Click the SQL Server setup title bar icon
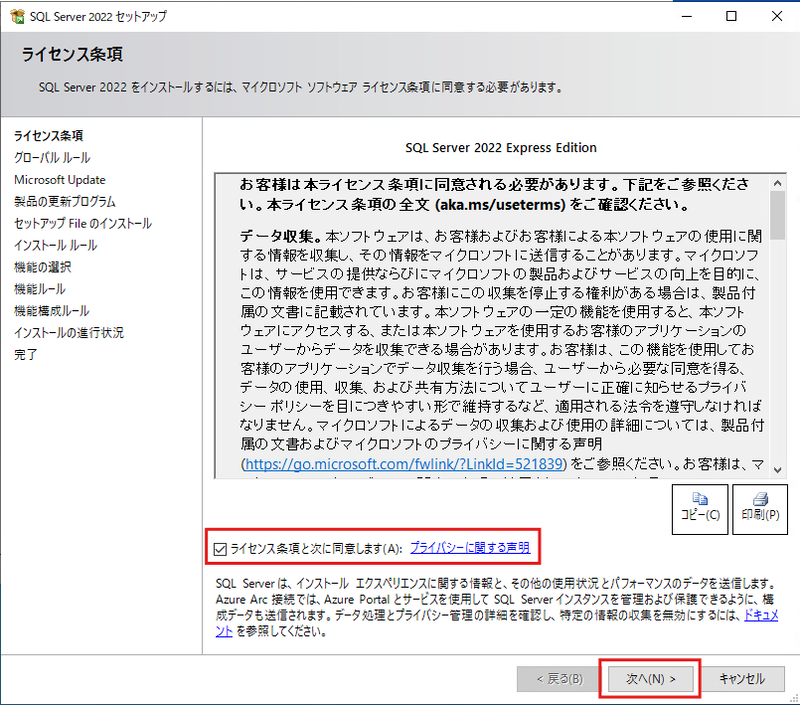The image size is (800, 705). [17, 16]
